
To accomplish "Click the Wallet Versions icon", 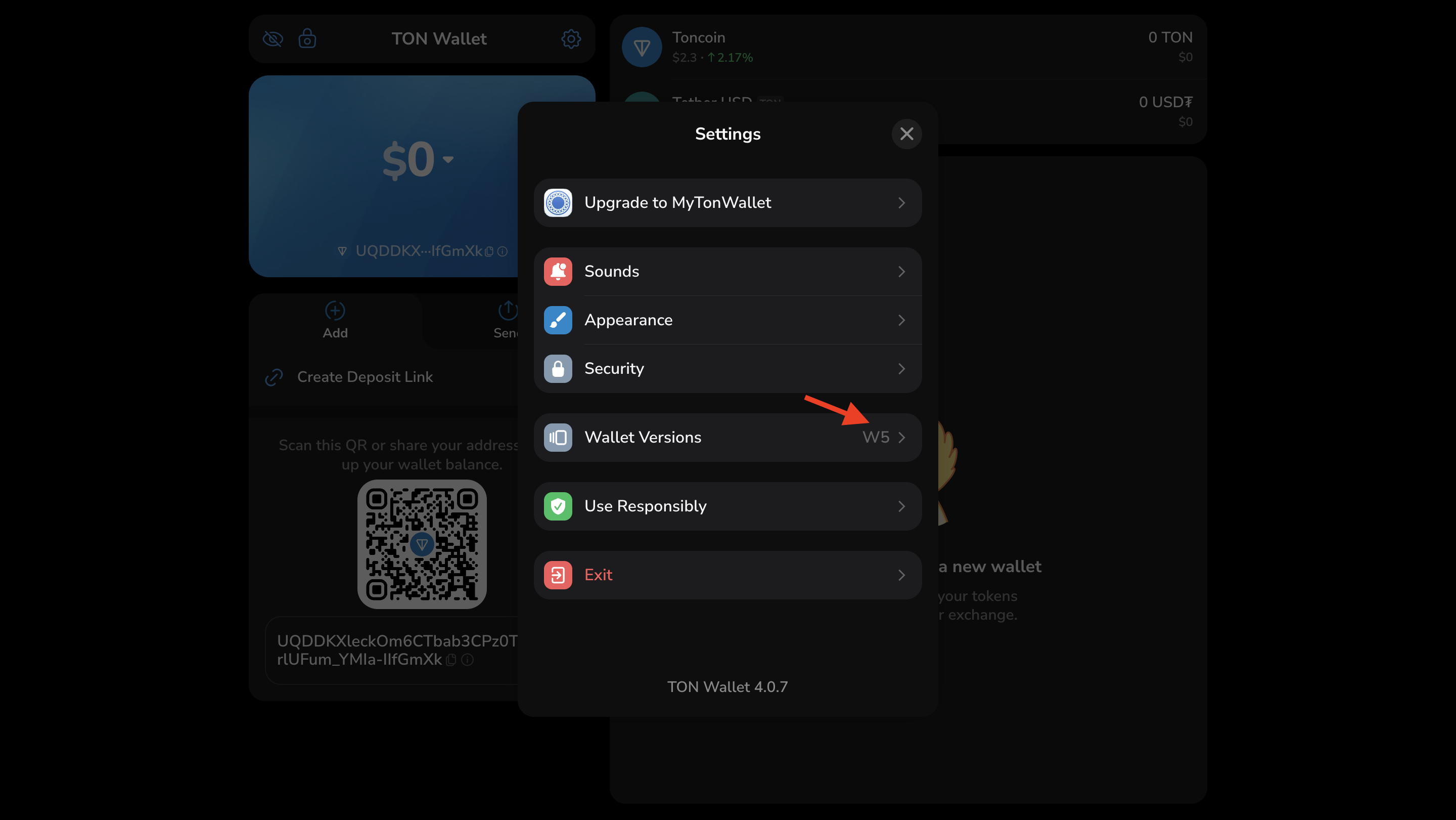I will point(558,437).
